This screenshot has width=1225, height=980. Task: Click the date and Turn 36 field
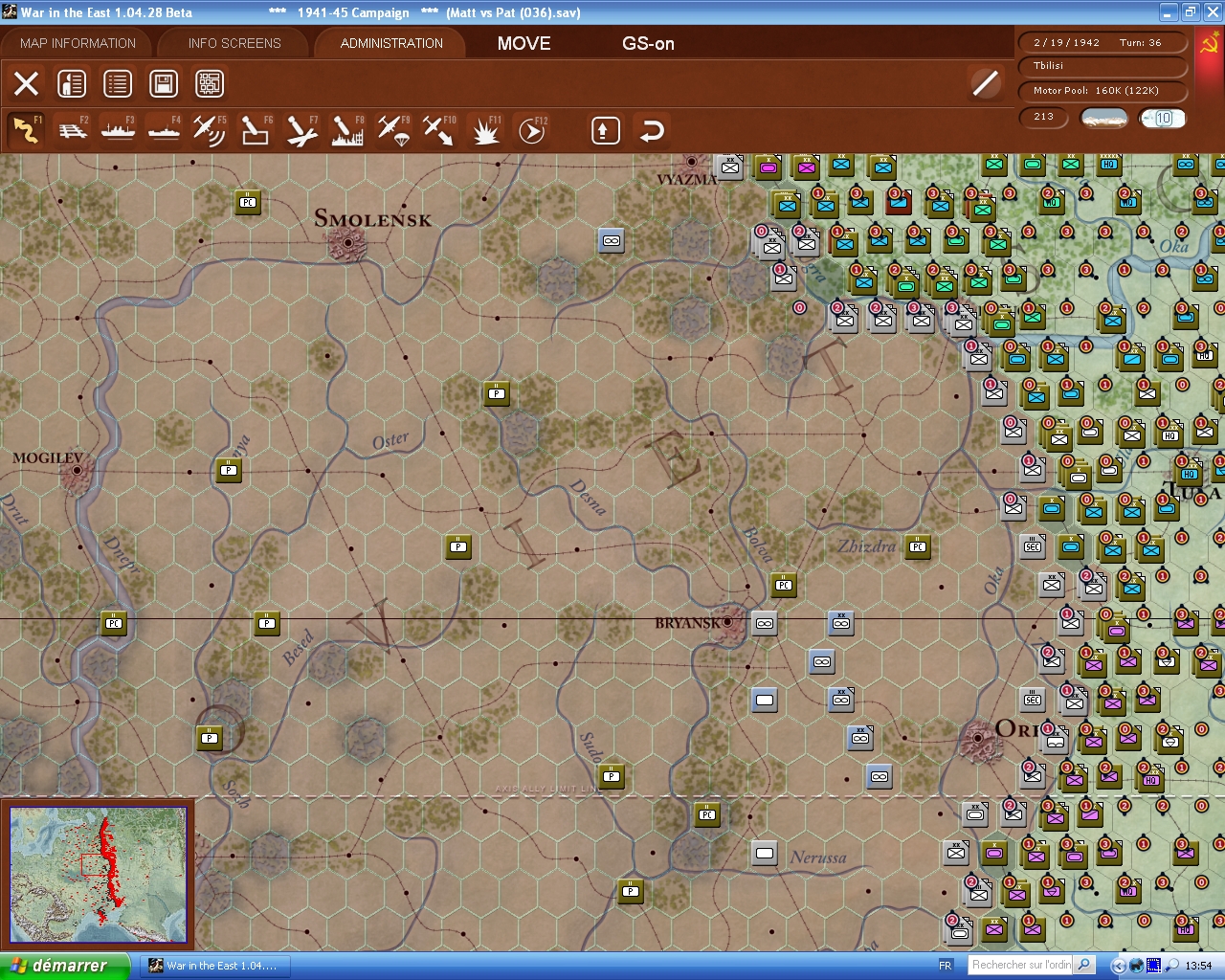(1103, 42)
